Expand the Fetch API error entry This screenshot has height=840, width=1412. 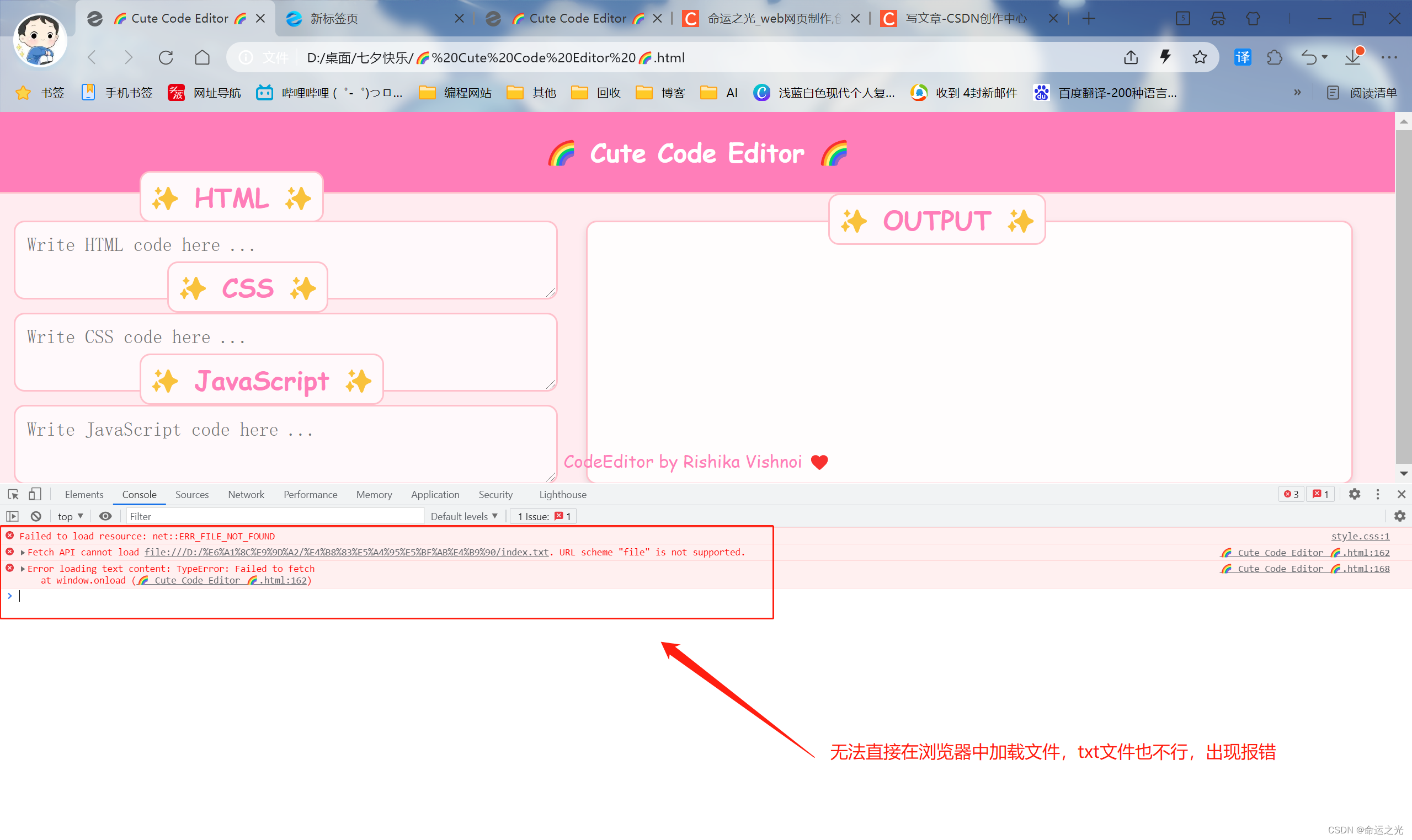pyautogui.click(x=23, y=553)
